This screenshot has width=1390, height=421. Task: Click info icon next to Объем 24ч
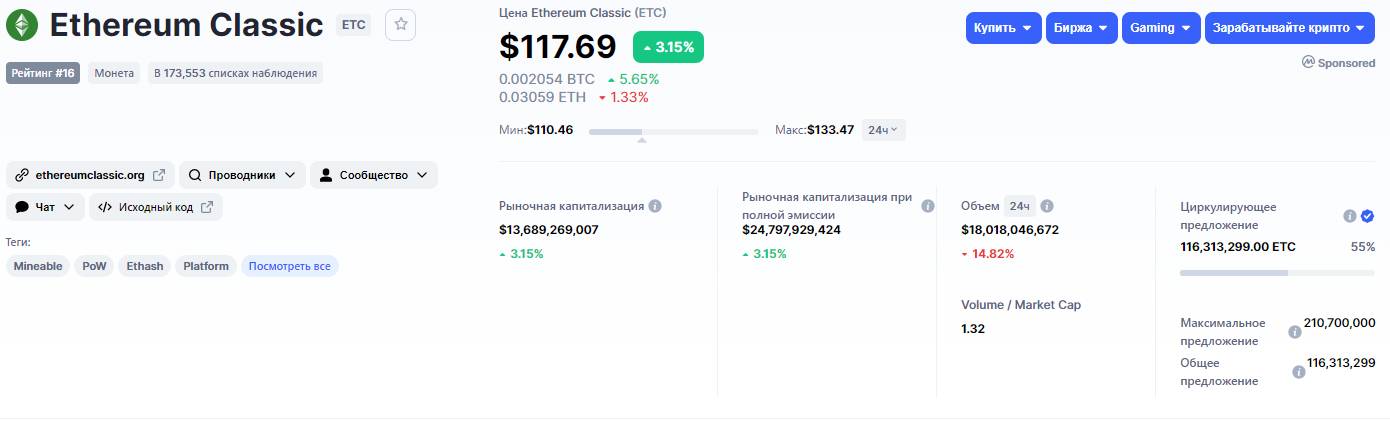tap(1047, 206)
